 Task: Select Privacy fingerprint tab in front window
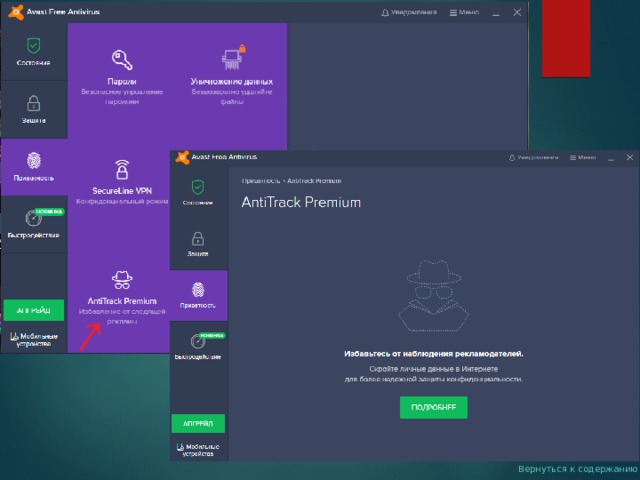[x=198, y=296]
